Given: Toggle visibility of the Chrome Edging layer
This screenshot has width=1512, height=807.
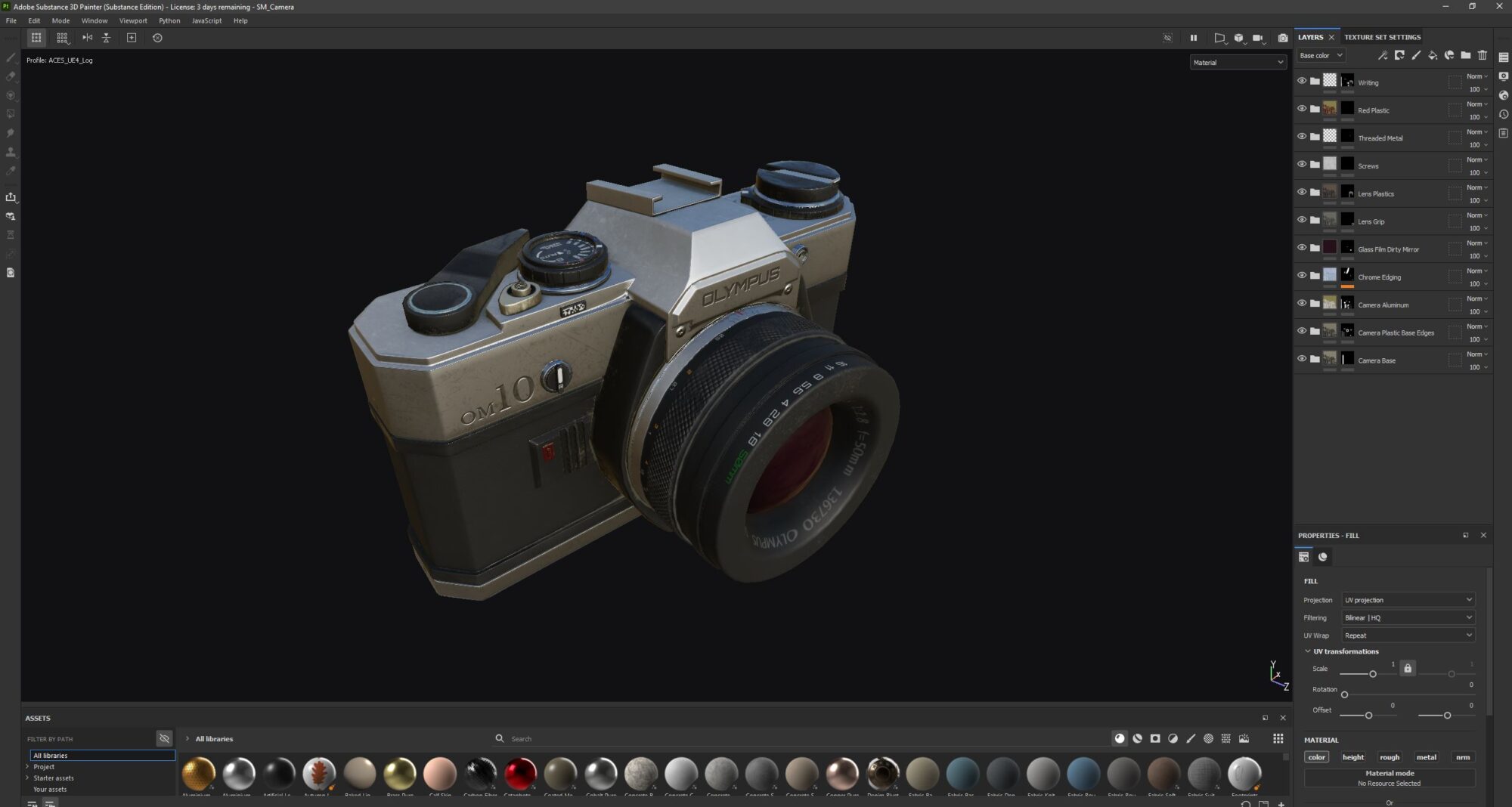Looking at the screenshot, I should 1302,274.
